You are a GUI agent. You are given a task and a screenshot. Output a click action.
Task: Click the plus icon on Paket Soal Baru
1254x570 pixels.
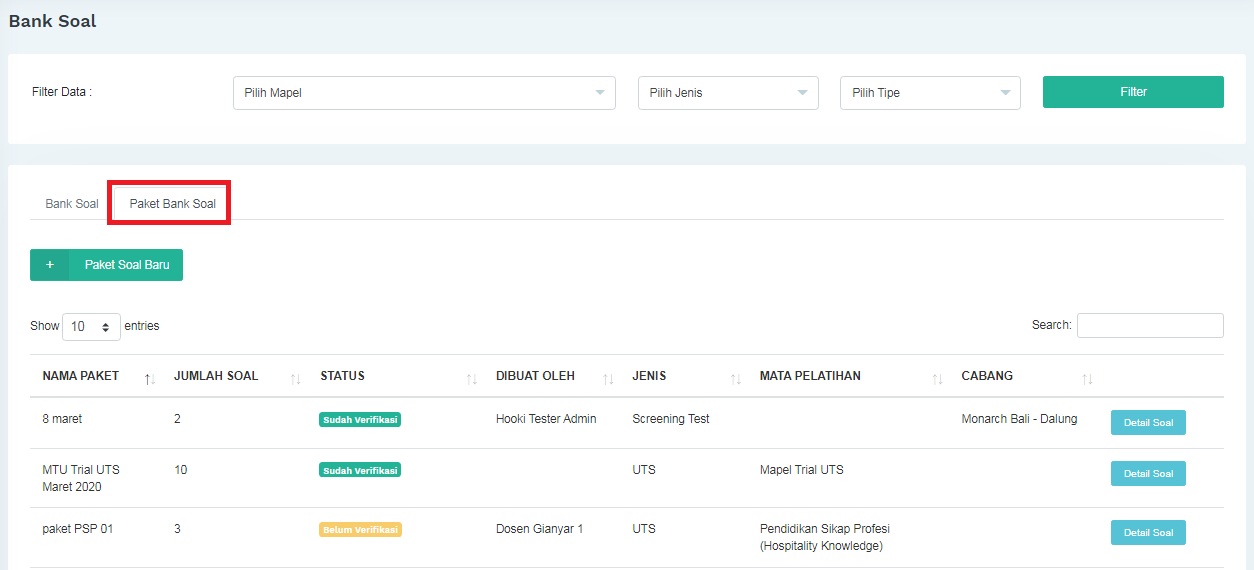click(50, 265)
